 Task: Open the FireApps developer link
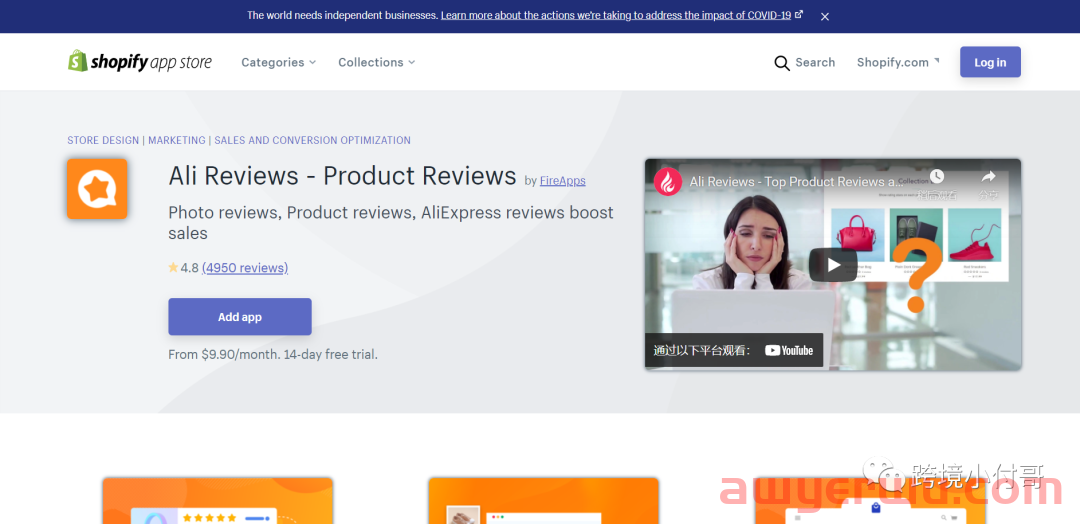tap(563, 181)
